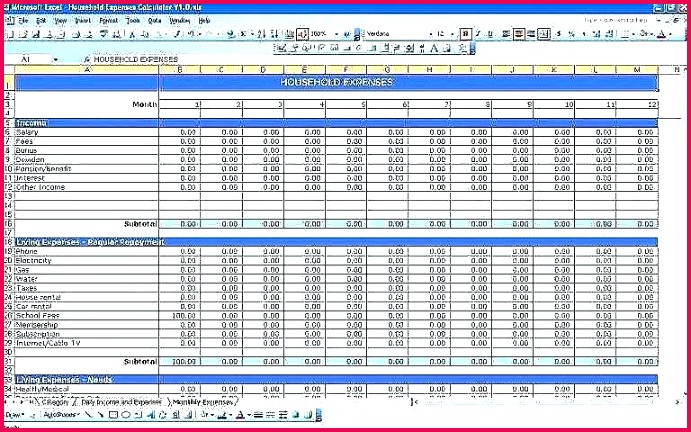The image size is (691, 432).
Task: Click the Center align icon
Action: (519, 33)
